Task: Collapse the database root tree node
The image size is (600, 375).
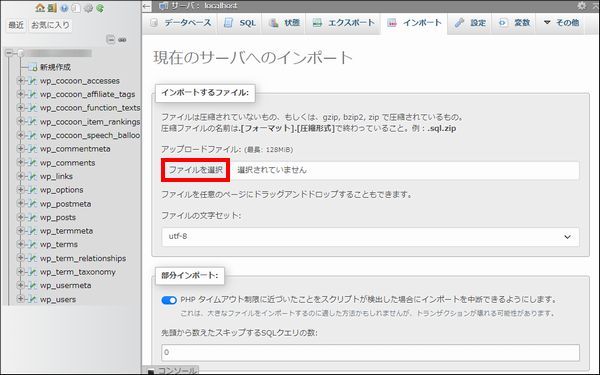Action: 9,53
